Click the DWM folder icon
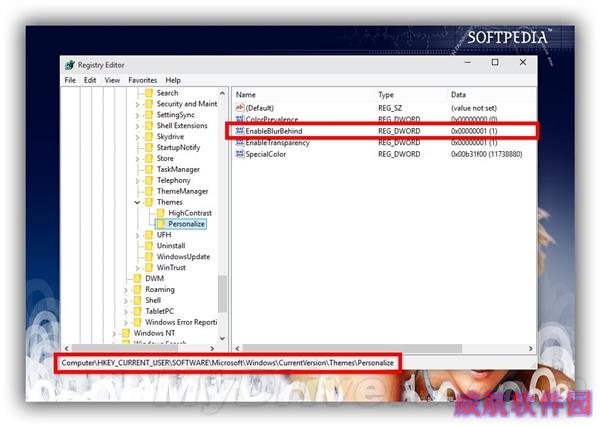This screenshot has width=600, height=427. coord(137,278)
